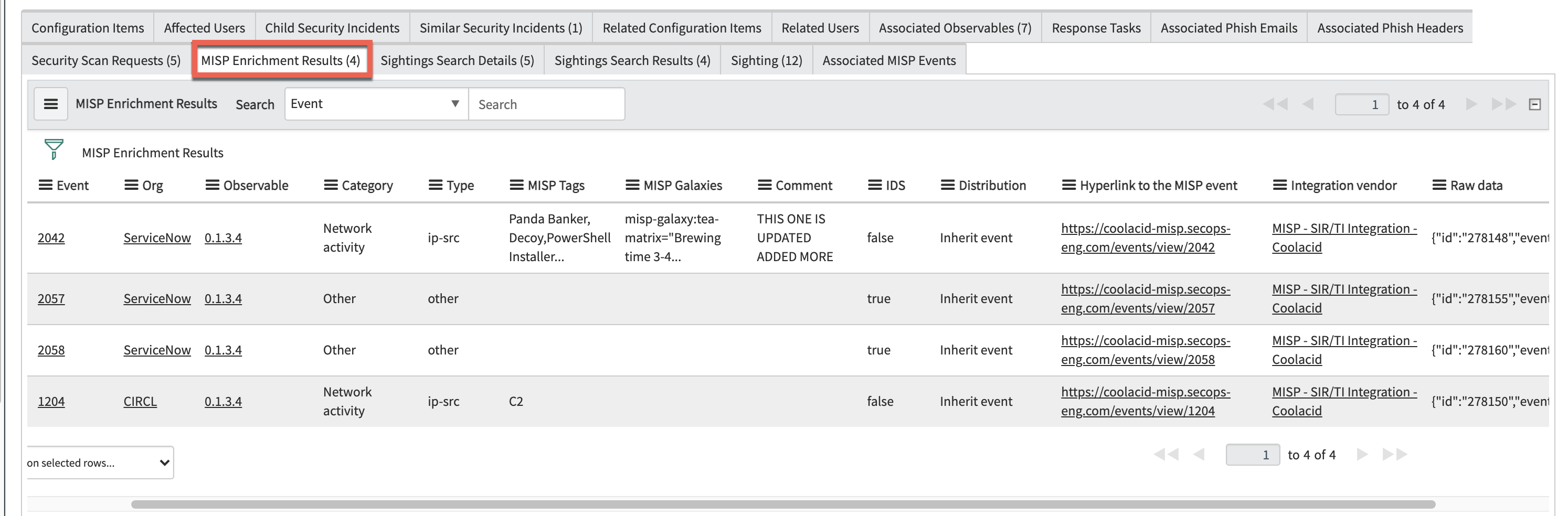Viewport: 1568px width, 516px height.
Task: Open the Associated Phish Emails tab
Action: pyautogui.click(x=1229, y=28)
